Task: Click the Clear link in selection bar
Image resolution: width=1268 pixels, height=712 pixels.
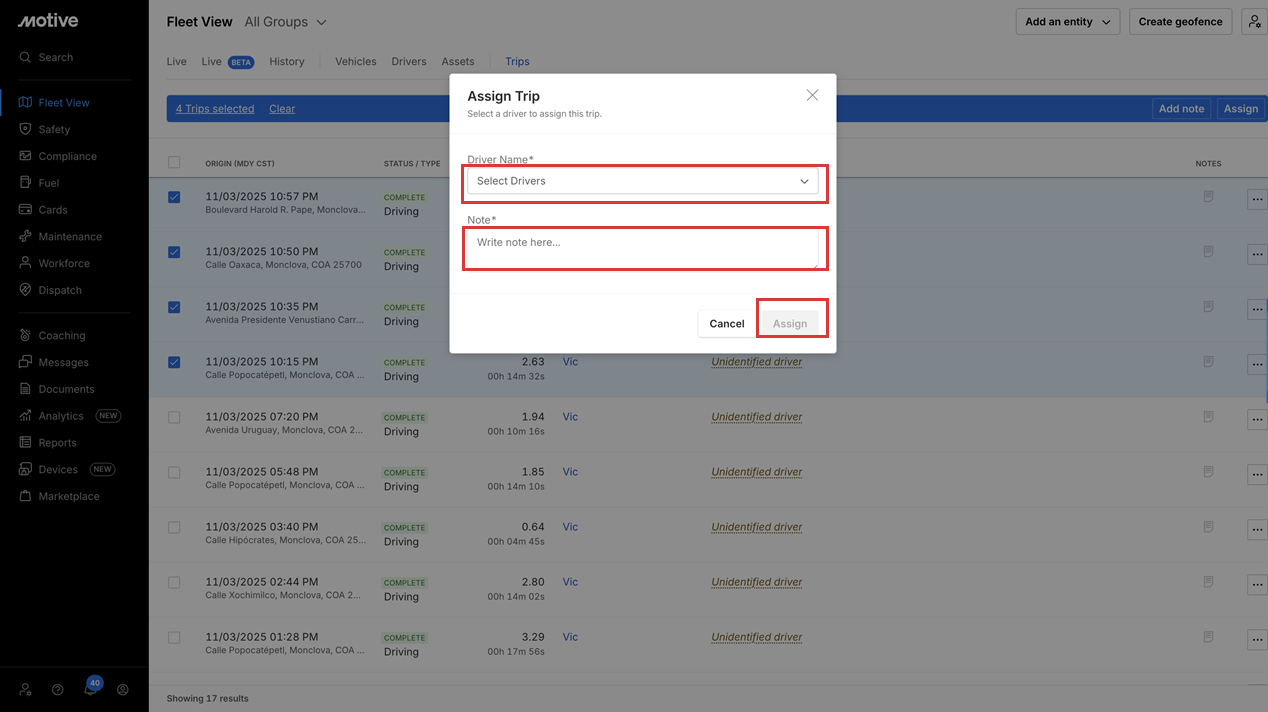Action: point(282,109)
